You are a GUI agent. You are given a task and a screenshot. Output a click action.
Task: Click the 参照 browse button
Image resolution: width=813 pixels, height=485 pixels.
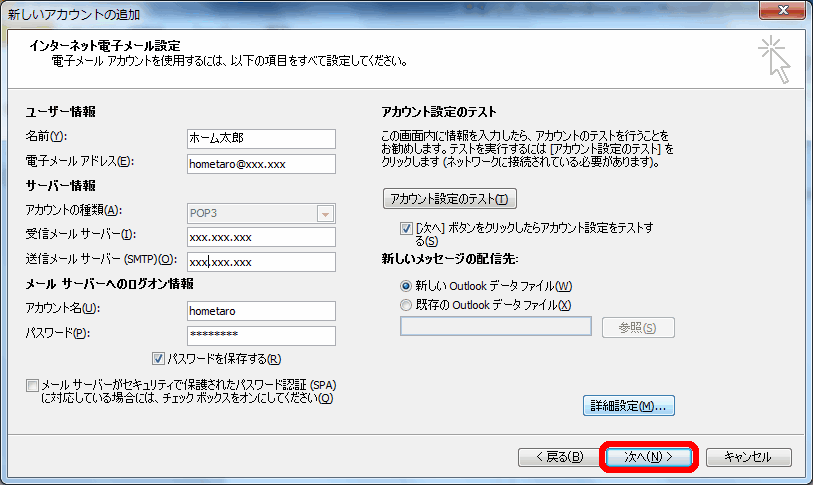click(638, 328)
